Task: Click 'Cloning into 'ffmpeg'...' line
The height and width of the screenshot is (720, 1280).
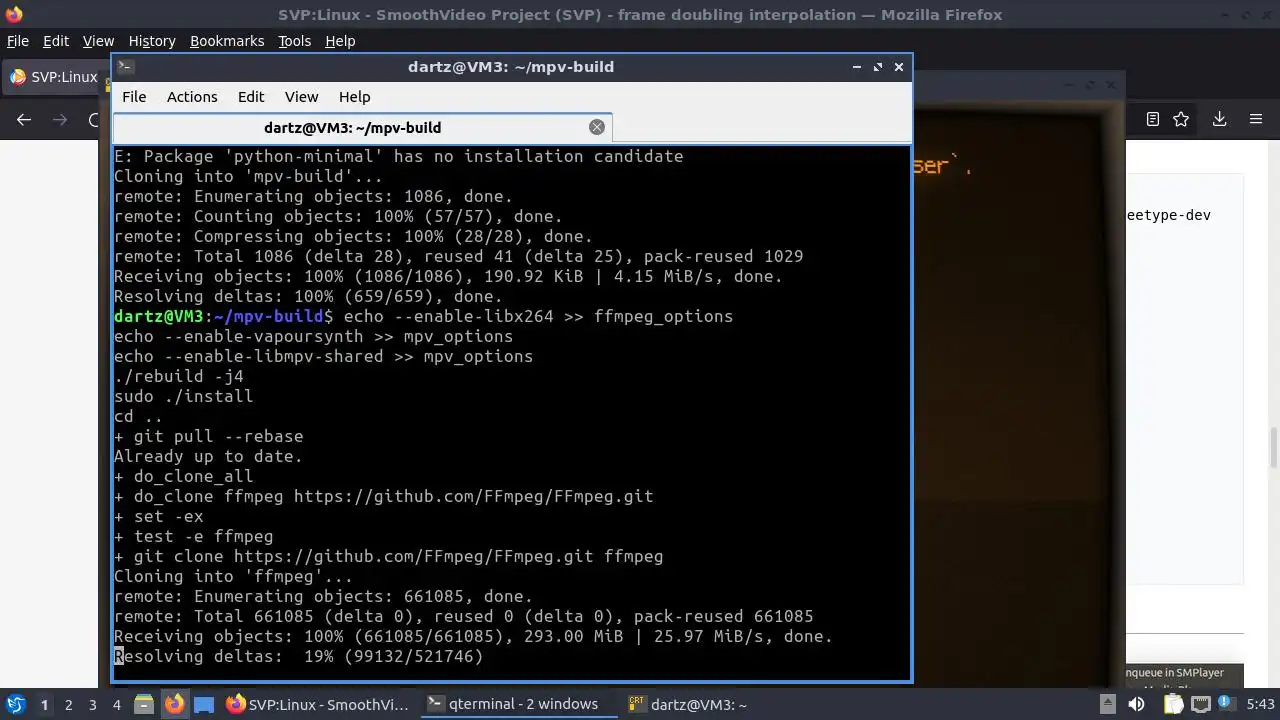Action: (233, 576)
